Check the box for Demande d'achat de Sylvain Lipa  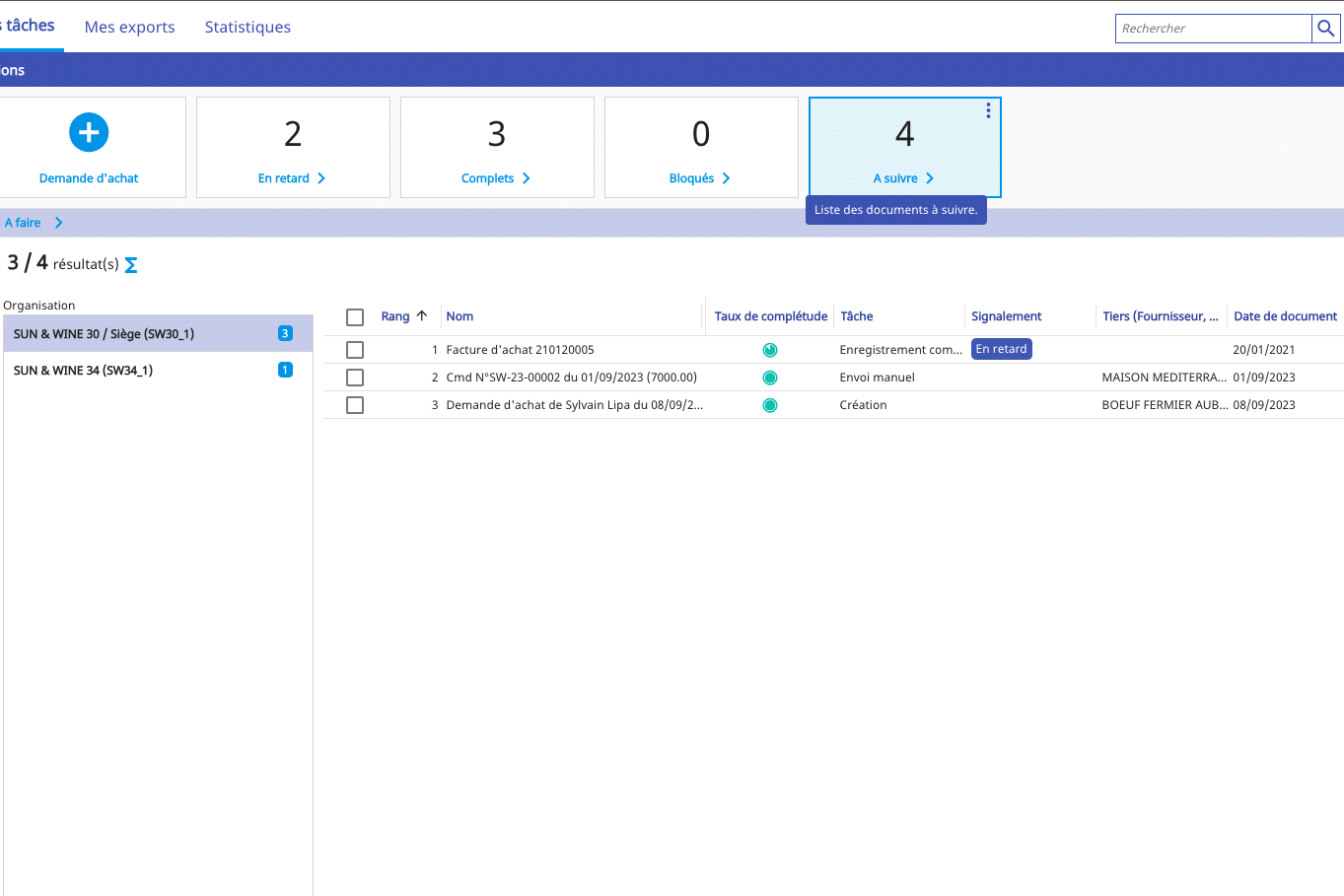tap(355, 405)
